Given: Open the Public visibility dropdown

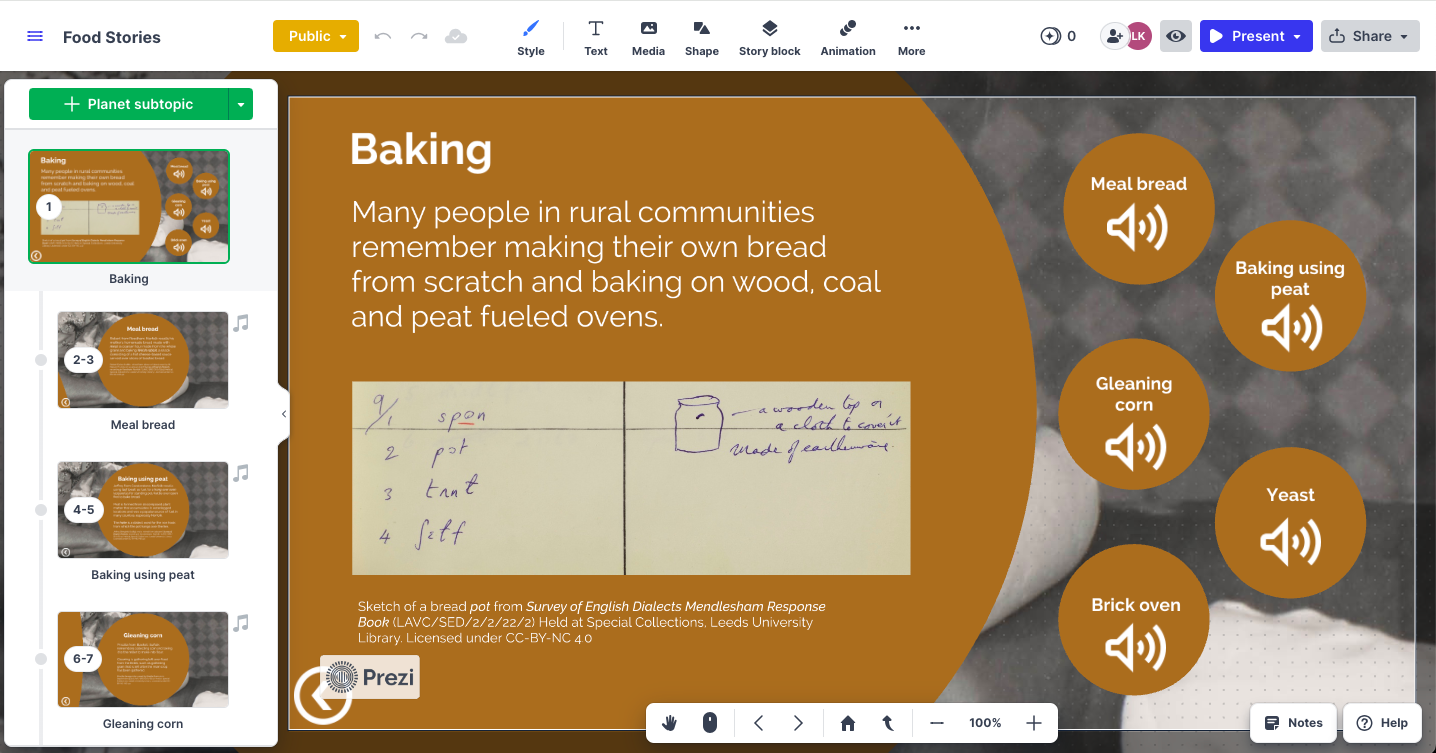Looking at the screenshot, I should click(x=316, y=36).
